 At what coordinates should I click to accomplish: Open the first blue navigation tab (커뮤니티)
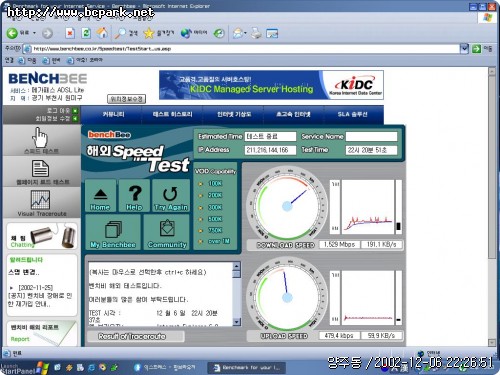113,114
